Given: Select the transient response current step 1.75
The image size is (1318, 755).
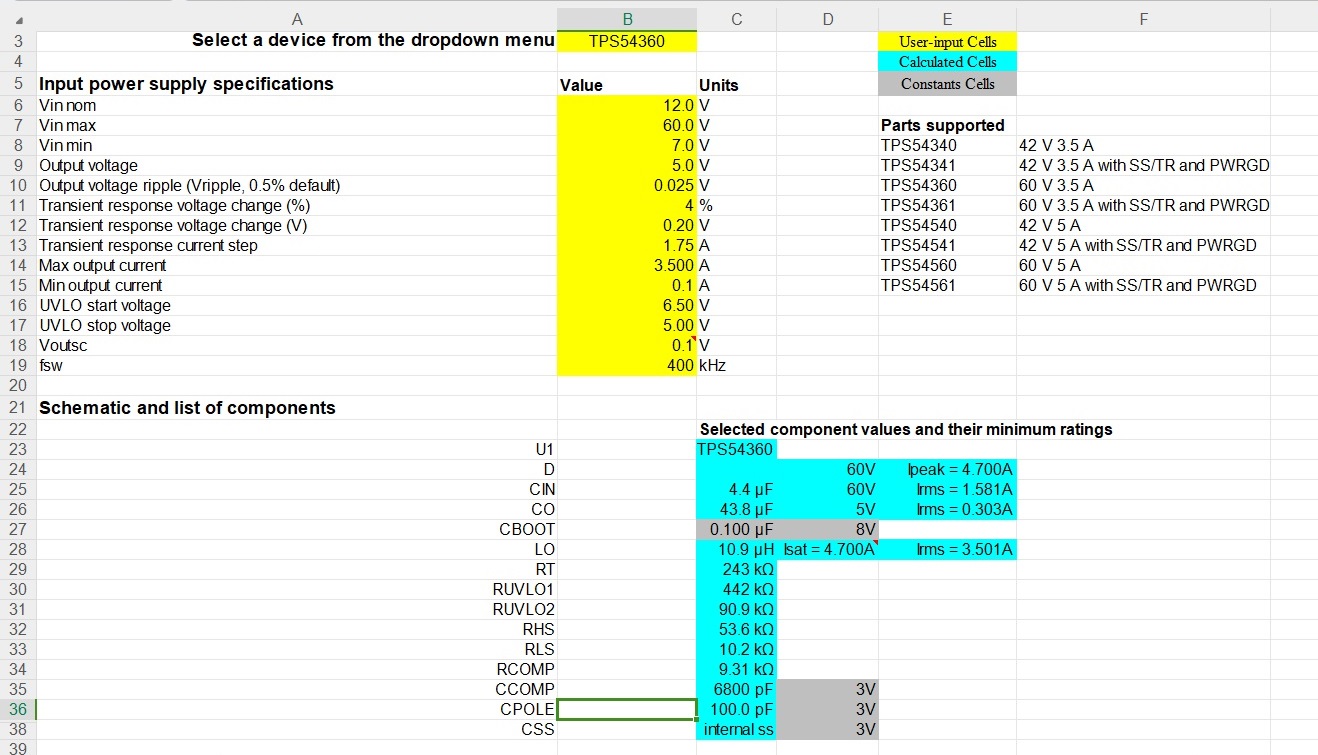Looking at the screenshot, I should click(627, 245).
